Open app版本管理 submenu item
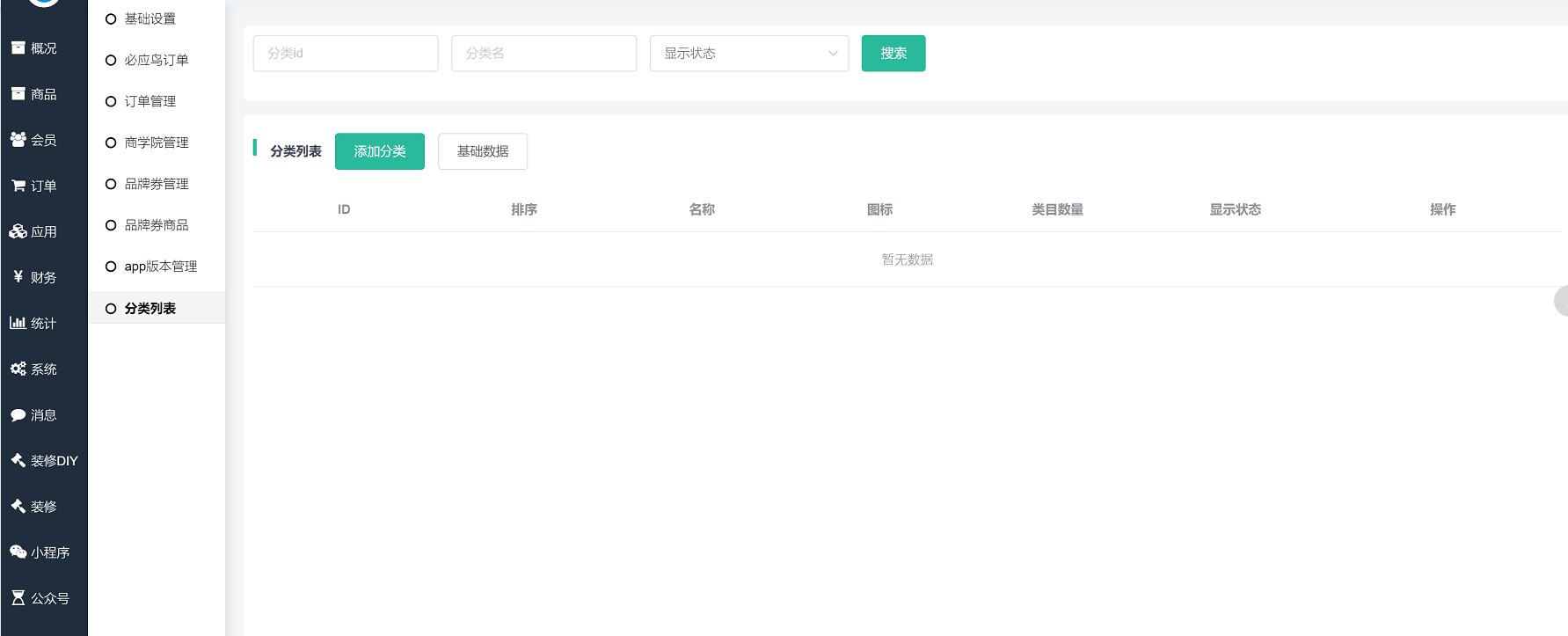The image size is (1568, 636). (x=160, y=267)
